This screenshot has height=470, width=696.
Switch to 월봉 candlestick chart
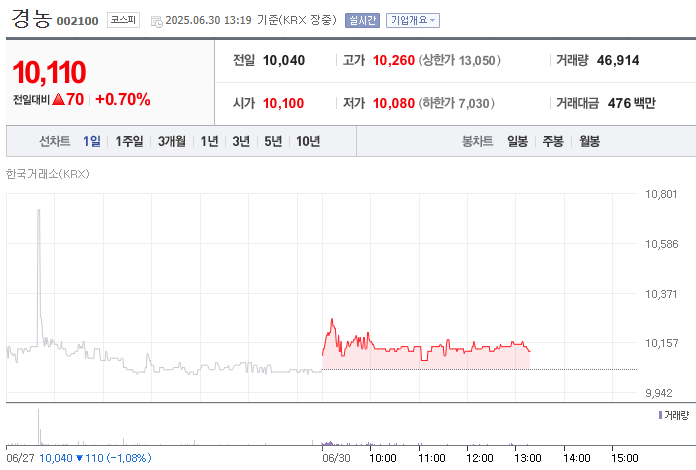pos(589,141)
